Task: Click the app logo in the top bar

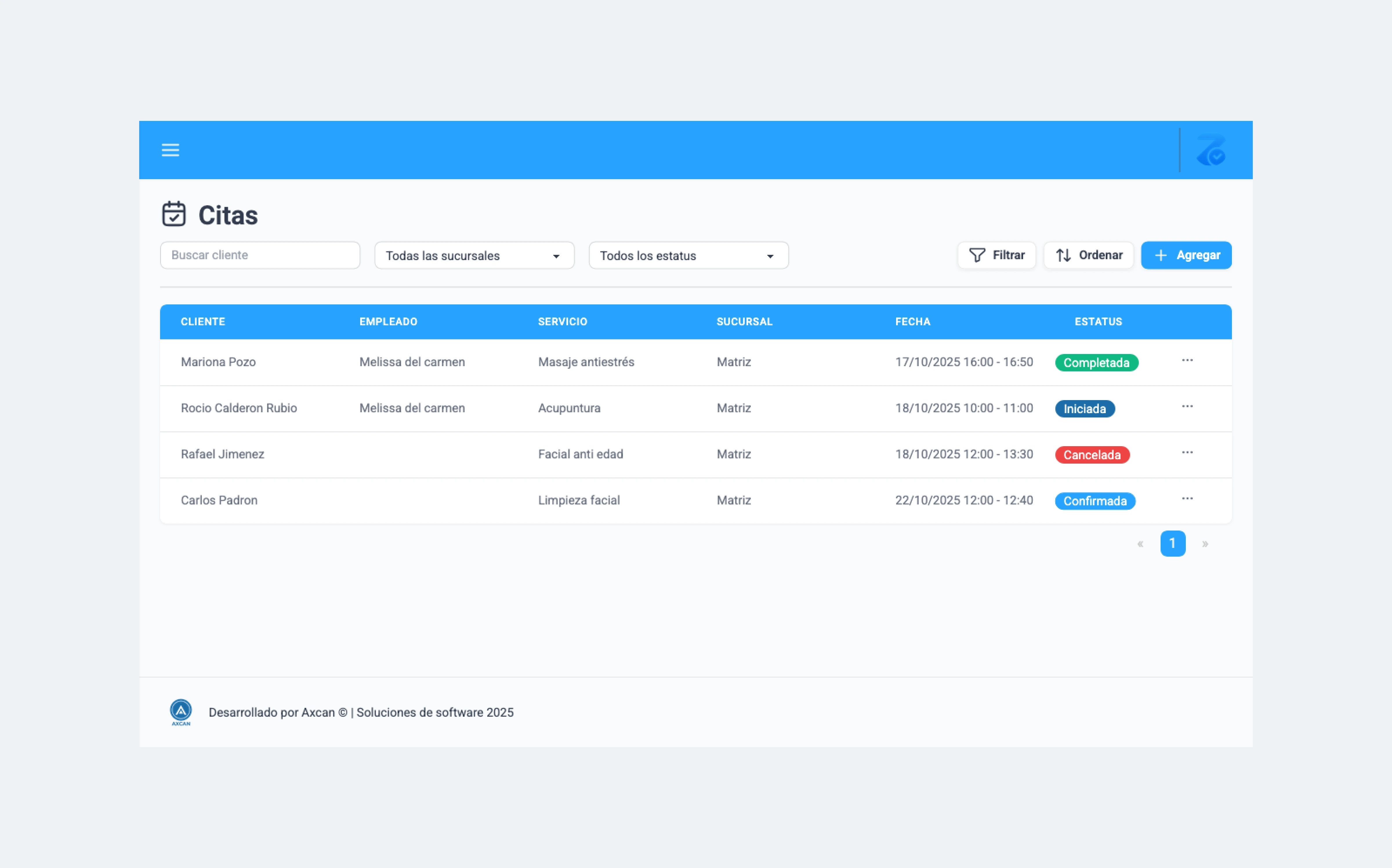Action: click(x=1211, y=150)
